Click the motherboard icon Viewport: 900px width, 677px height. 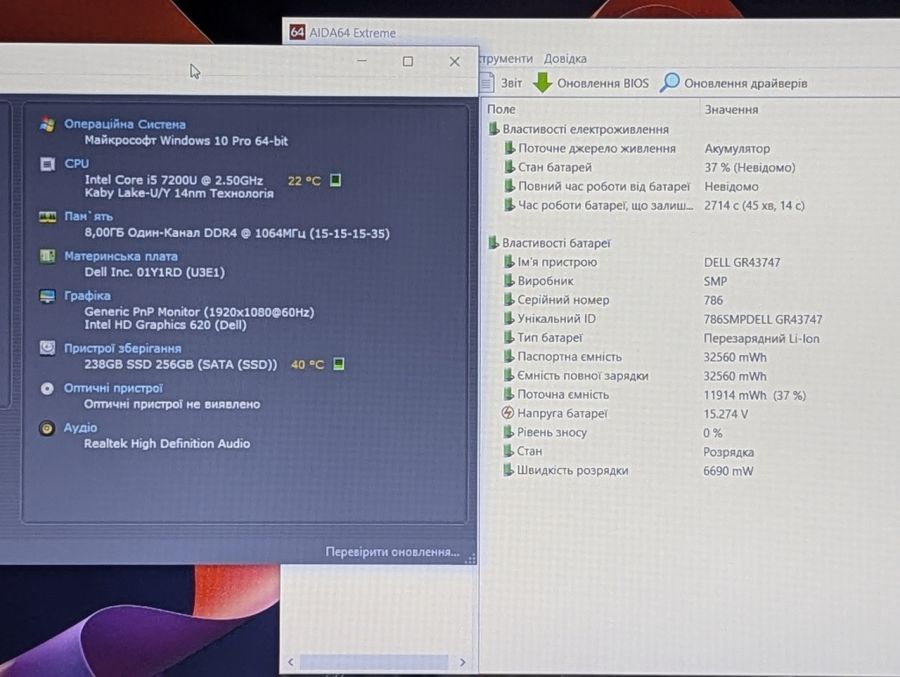point(47,256)
